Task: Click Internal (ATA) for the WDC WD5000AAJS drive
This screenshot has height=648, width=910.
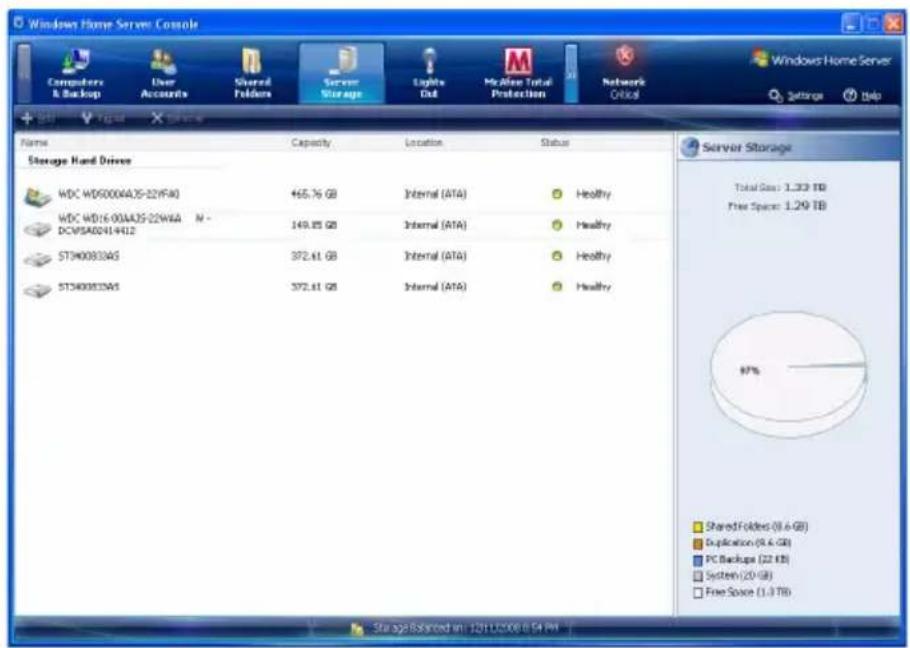Action: (435, 194)
